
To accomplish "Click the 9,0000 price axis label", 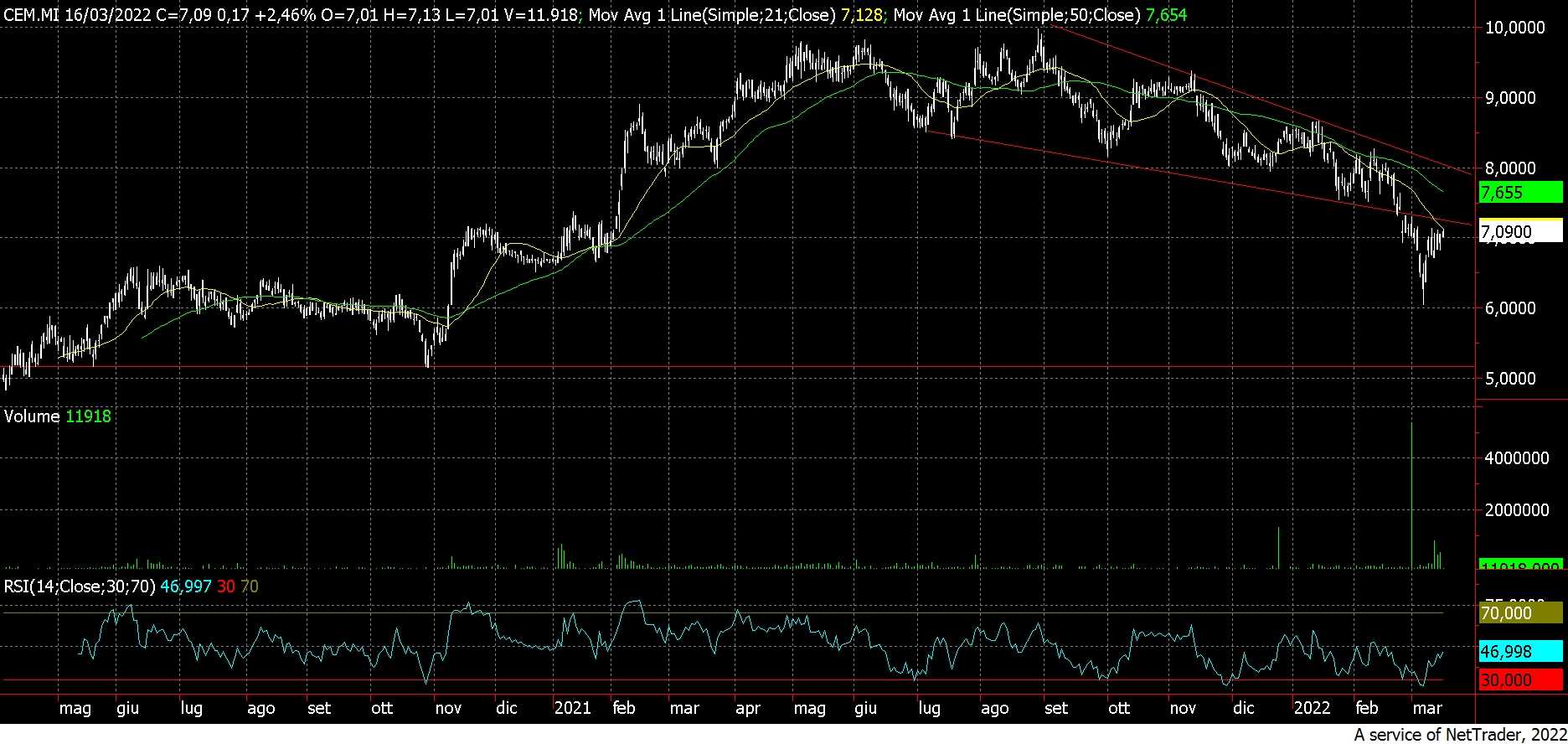I will (1509, 98).
